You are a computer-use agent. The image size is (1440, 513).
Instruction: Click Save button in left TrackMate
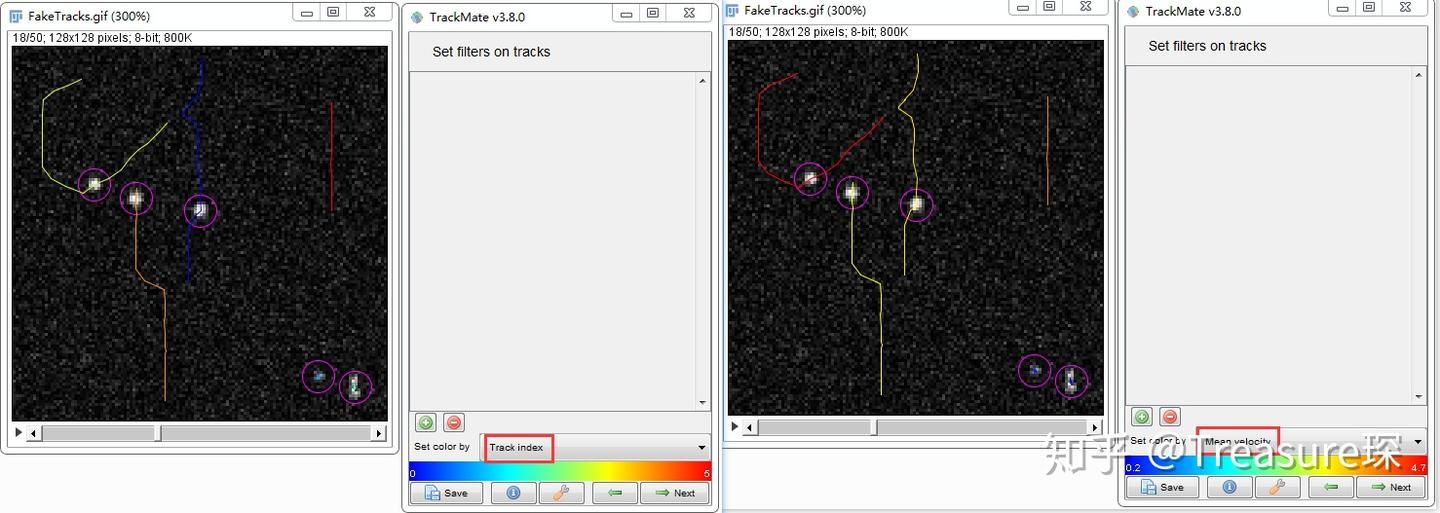(446, 493)
